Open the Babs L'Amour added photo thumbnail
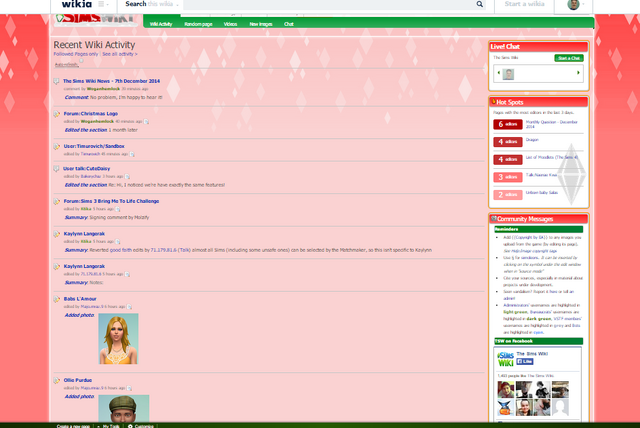The image size is (640, 428). (118, 339)
